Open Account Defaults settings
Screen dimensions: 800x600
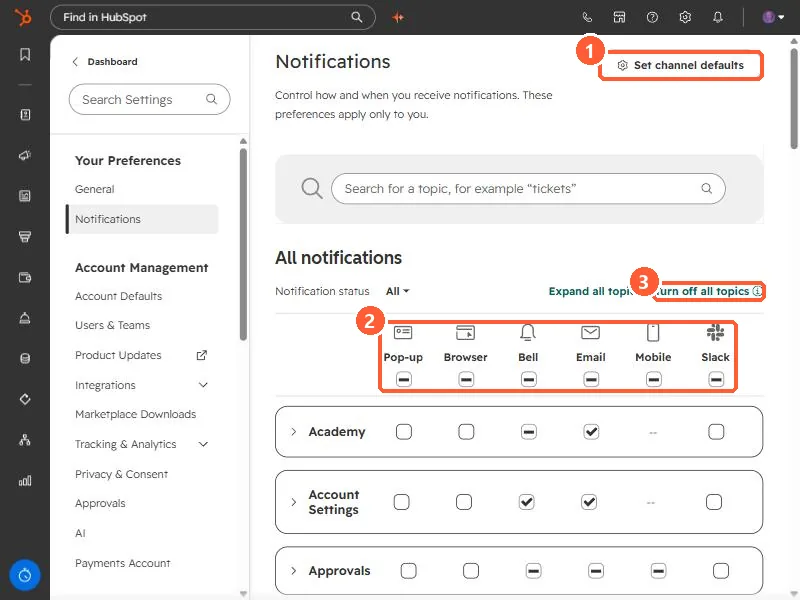(x=118, y=296)
